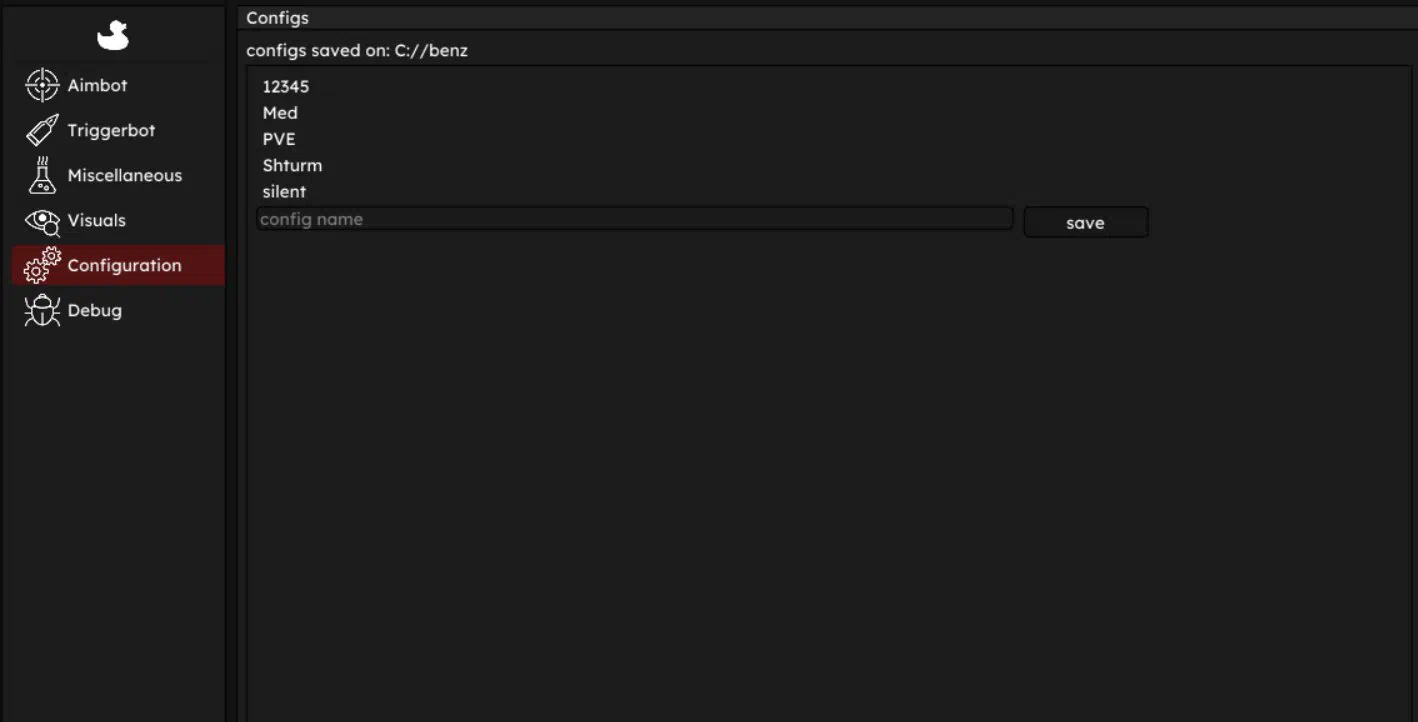Image resolution: width=1418 pixels, height=722 pixels.
Task: Click the crosshair icon beside Aimbot
Action: pos(42,85)
